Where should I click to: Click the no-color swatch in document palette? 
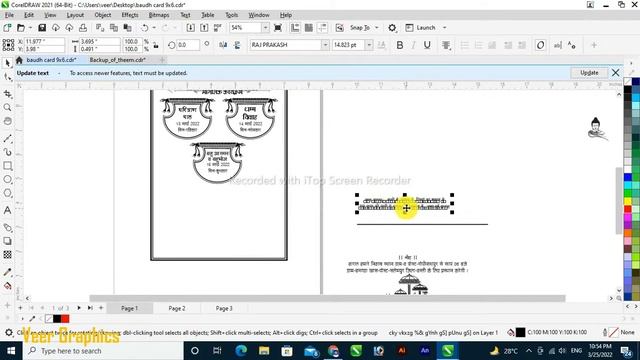pyautogui.click(x=49, y=318)
